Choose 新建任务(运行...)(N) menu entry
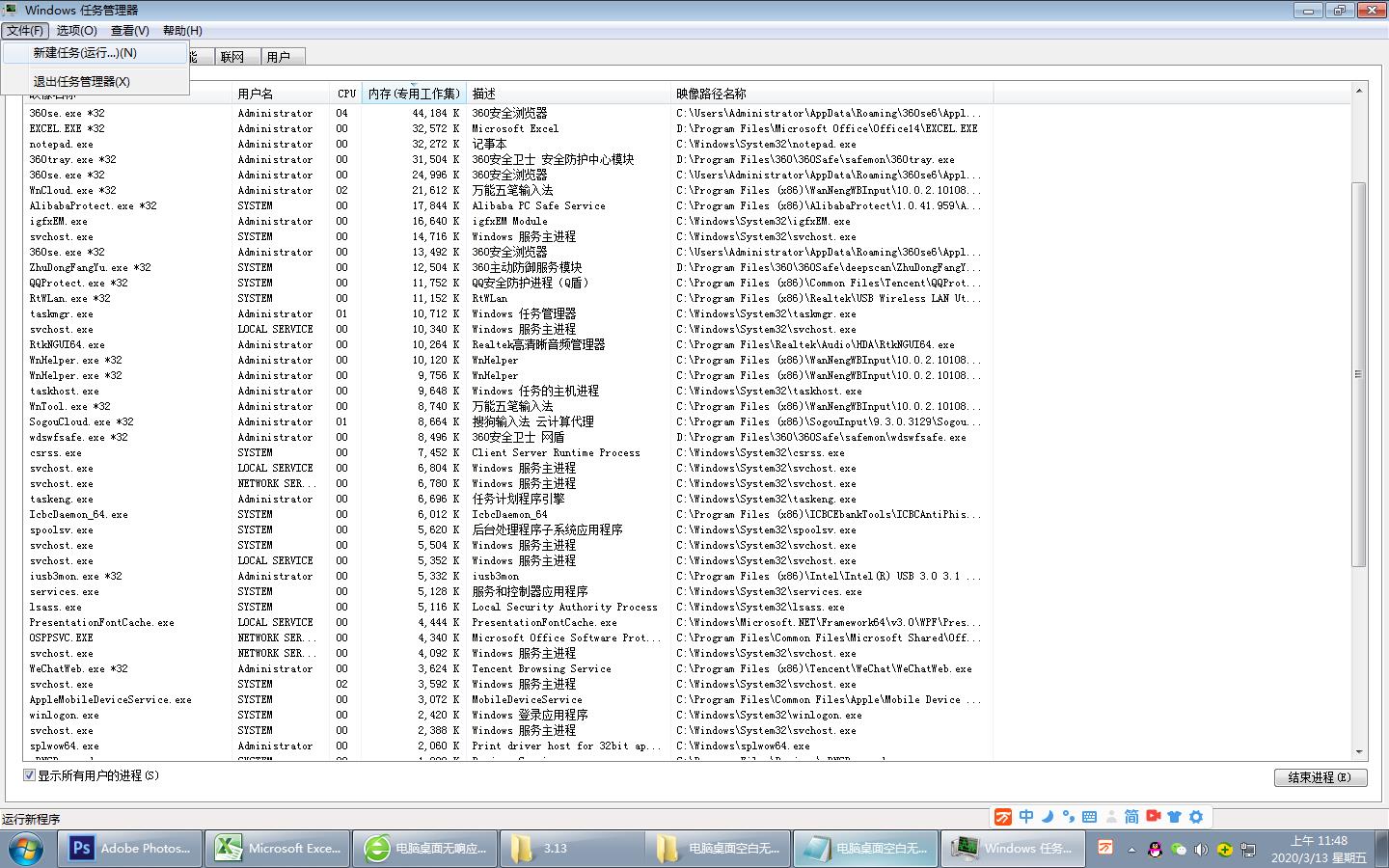The image size is (1389, 868). (x=95, y=53)
